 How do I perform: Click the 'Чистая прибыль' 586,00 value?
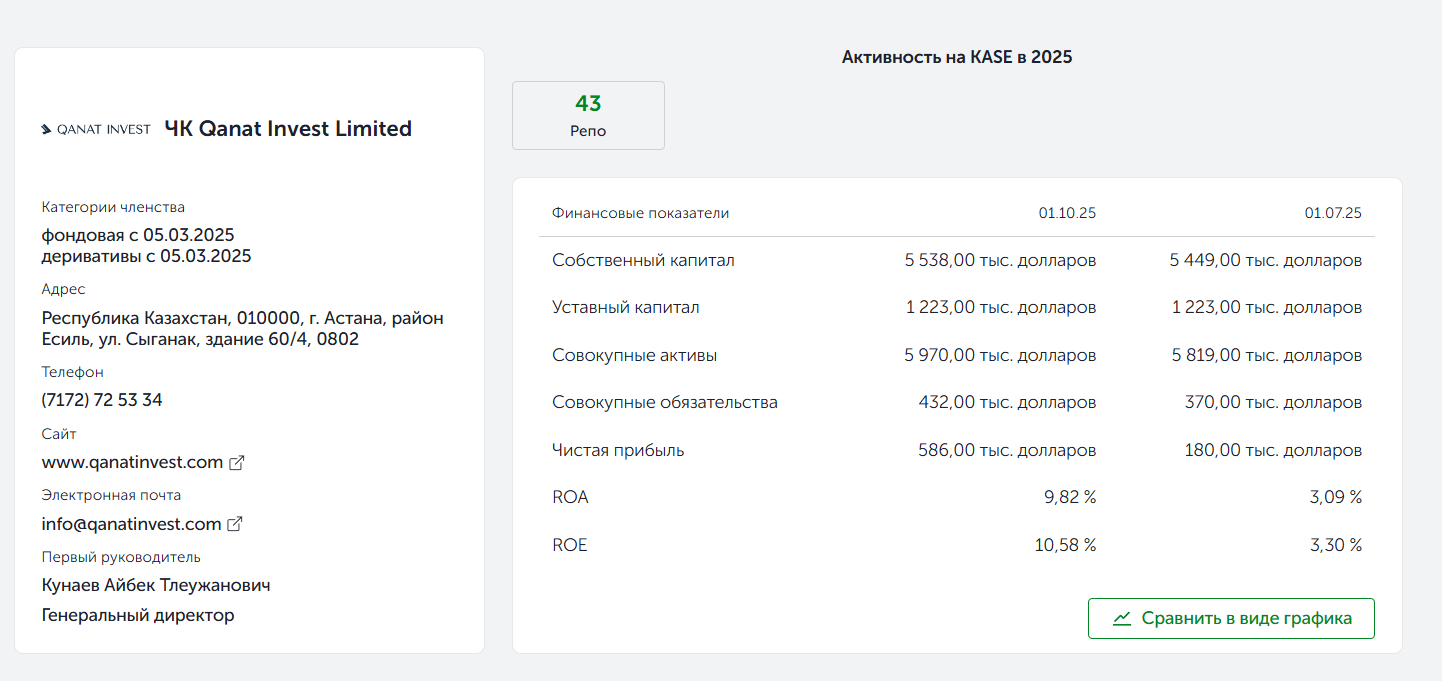[x=1007, y=450]
